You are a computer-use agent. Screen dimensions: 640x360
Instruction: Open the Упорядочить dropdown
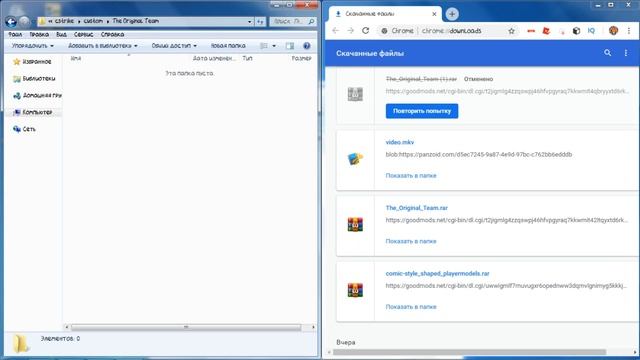pyautogui.click(x=33, y=46)
